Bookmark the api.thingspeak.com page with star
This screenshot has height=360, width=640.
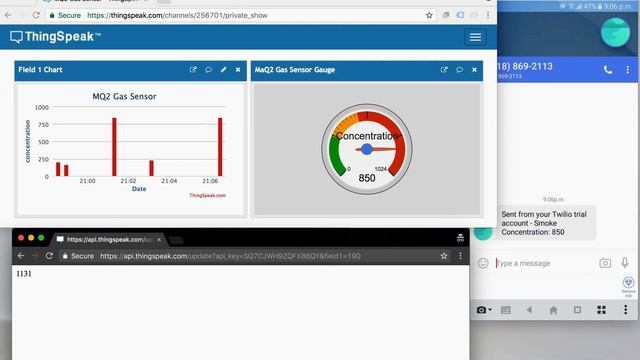[444, 256]
